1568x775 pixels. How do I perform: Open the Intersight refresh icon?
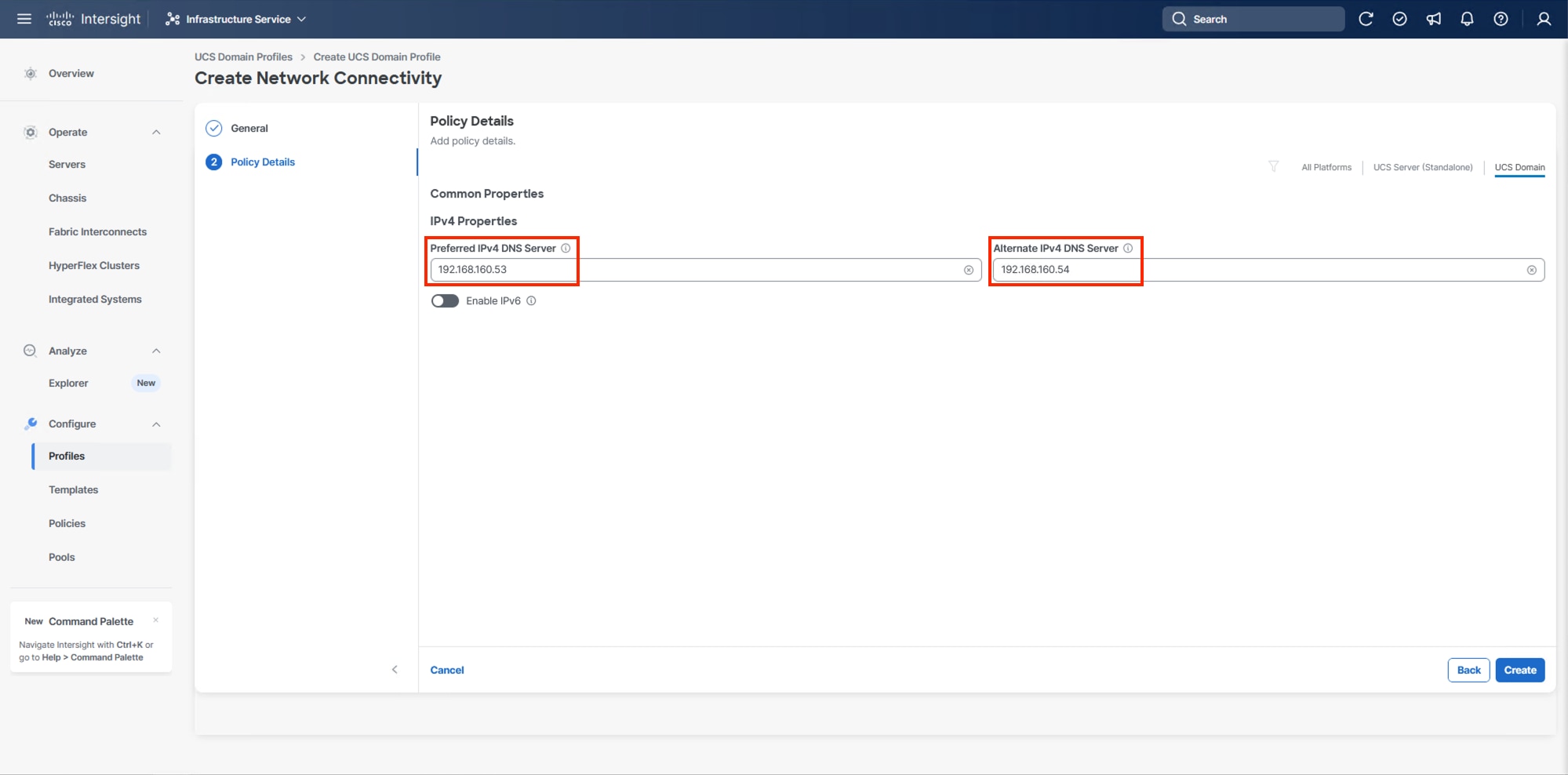click(x=1366, y=18)
